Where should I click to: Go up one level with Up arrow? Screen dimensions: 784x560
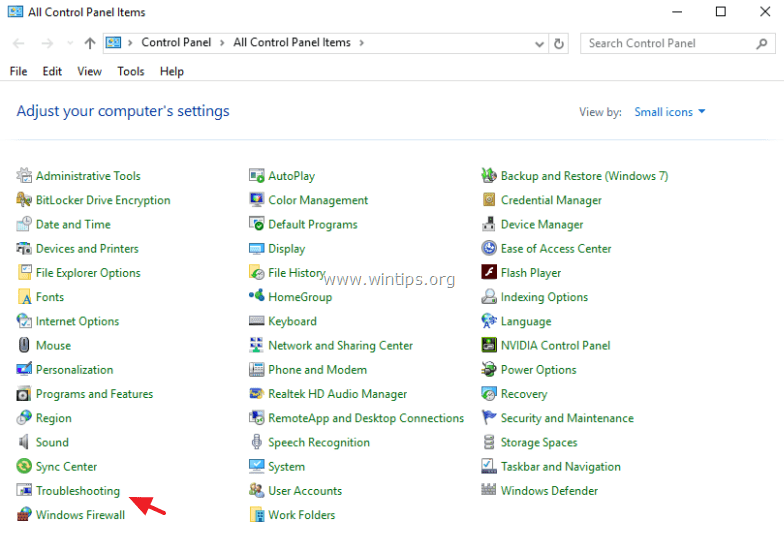(x=90, y=44)
